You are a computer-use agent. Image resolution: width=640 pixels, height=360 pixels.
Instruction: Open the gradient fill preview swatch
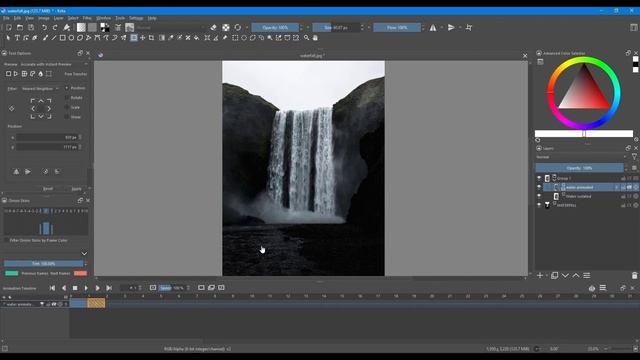[x=81, y=27]
